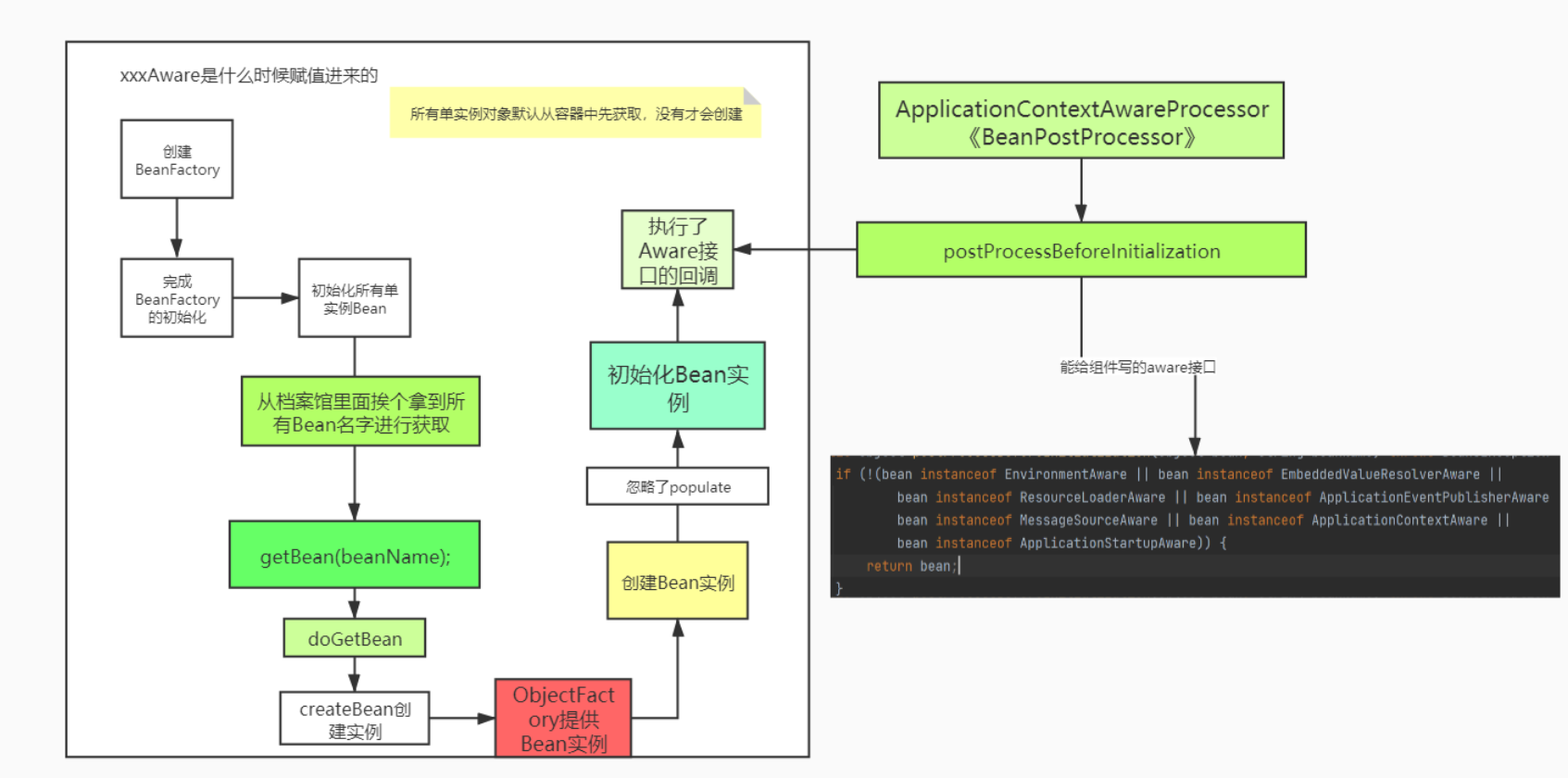Click the teal 初始化Bean实例 box
The height and width of the screenshot is (778, 1568).
click(678, 386)
